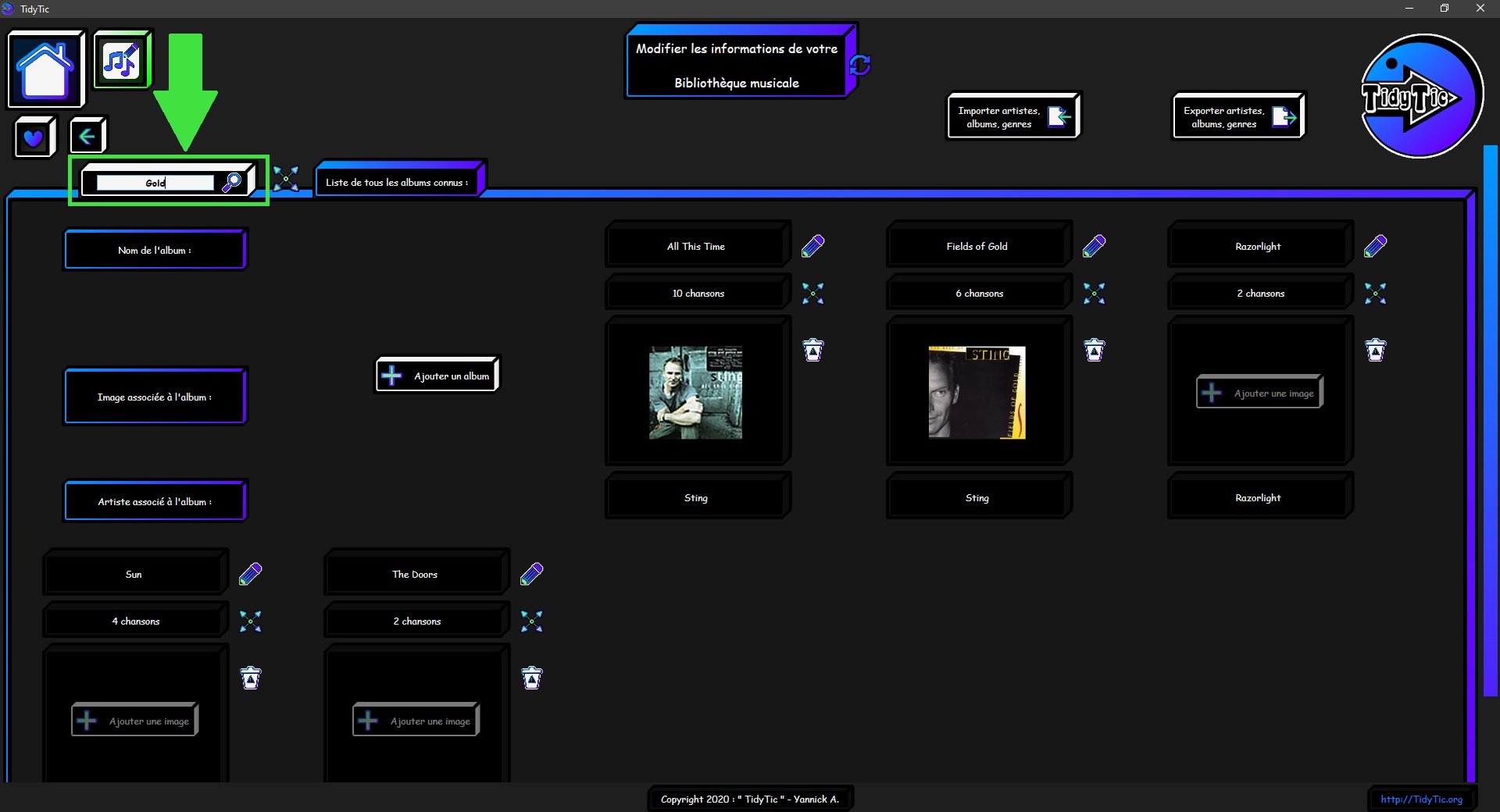Click the Ajouter un album button
The height and width of the screenshot is (812, 1500).
click(437, 376)
